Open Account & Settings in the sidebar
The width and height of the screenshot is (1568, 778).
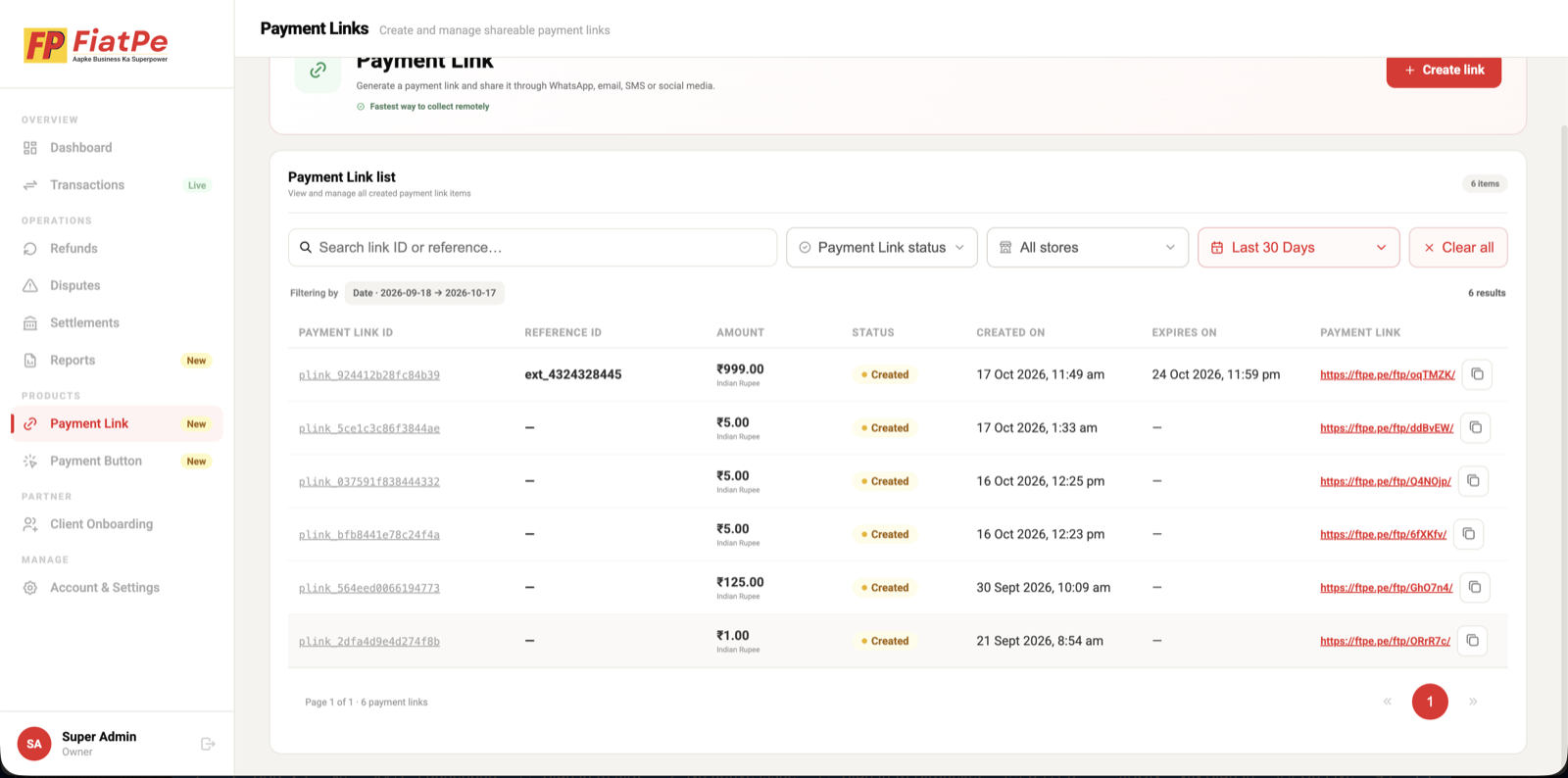coord(117,588)
